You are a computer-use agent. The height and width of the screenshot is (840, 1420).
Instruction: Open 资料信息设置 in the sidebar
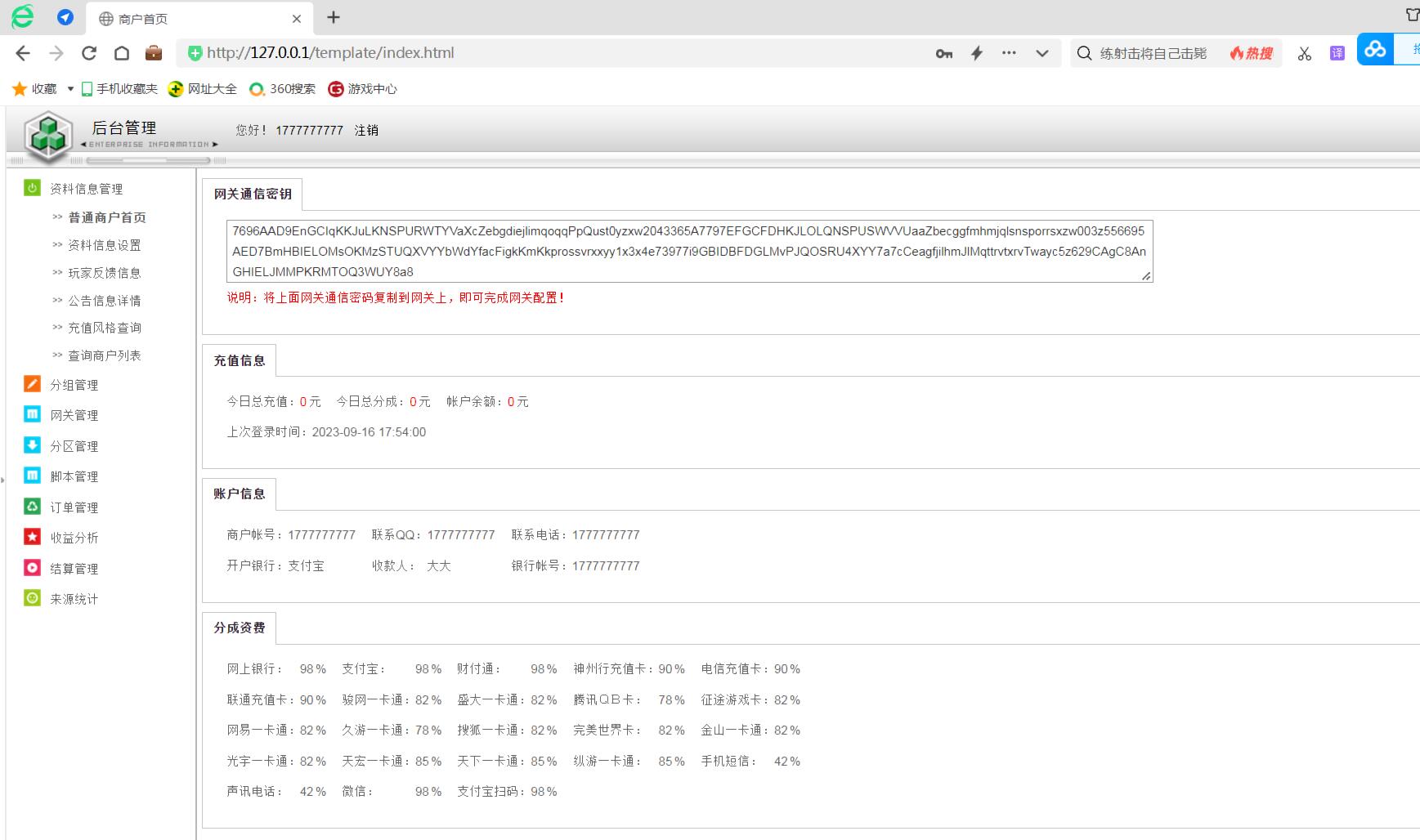(104, 245)
